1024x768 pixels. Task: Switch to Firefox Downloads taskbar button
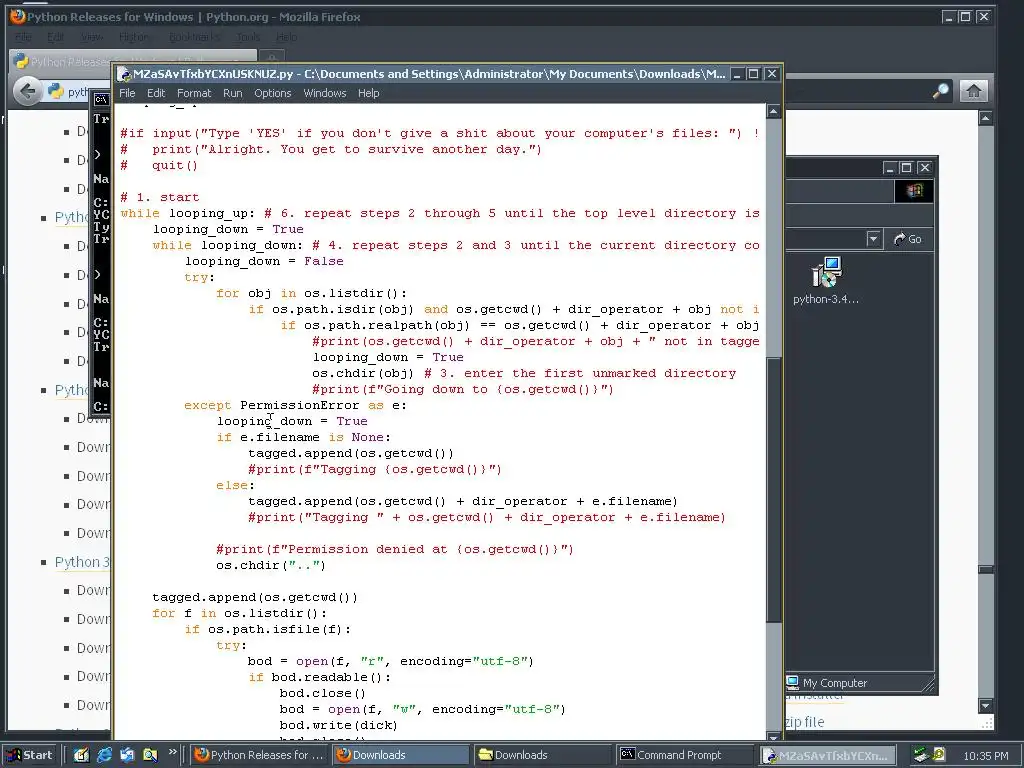[401, 755]
